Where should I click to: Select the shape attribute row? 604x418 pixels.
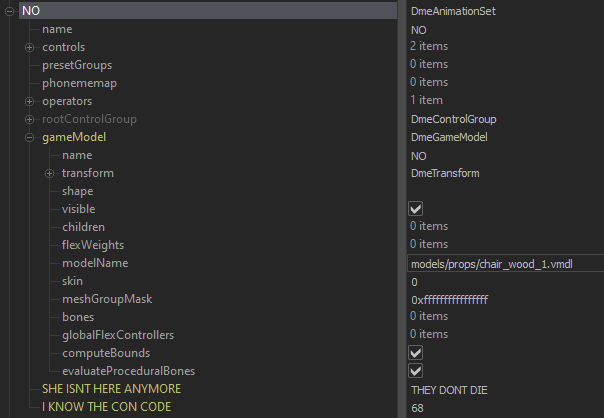point(78,191)
